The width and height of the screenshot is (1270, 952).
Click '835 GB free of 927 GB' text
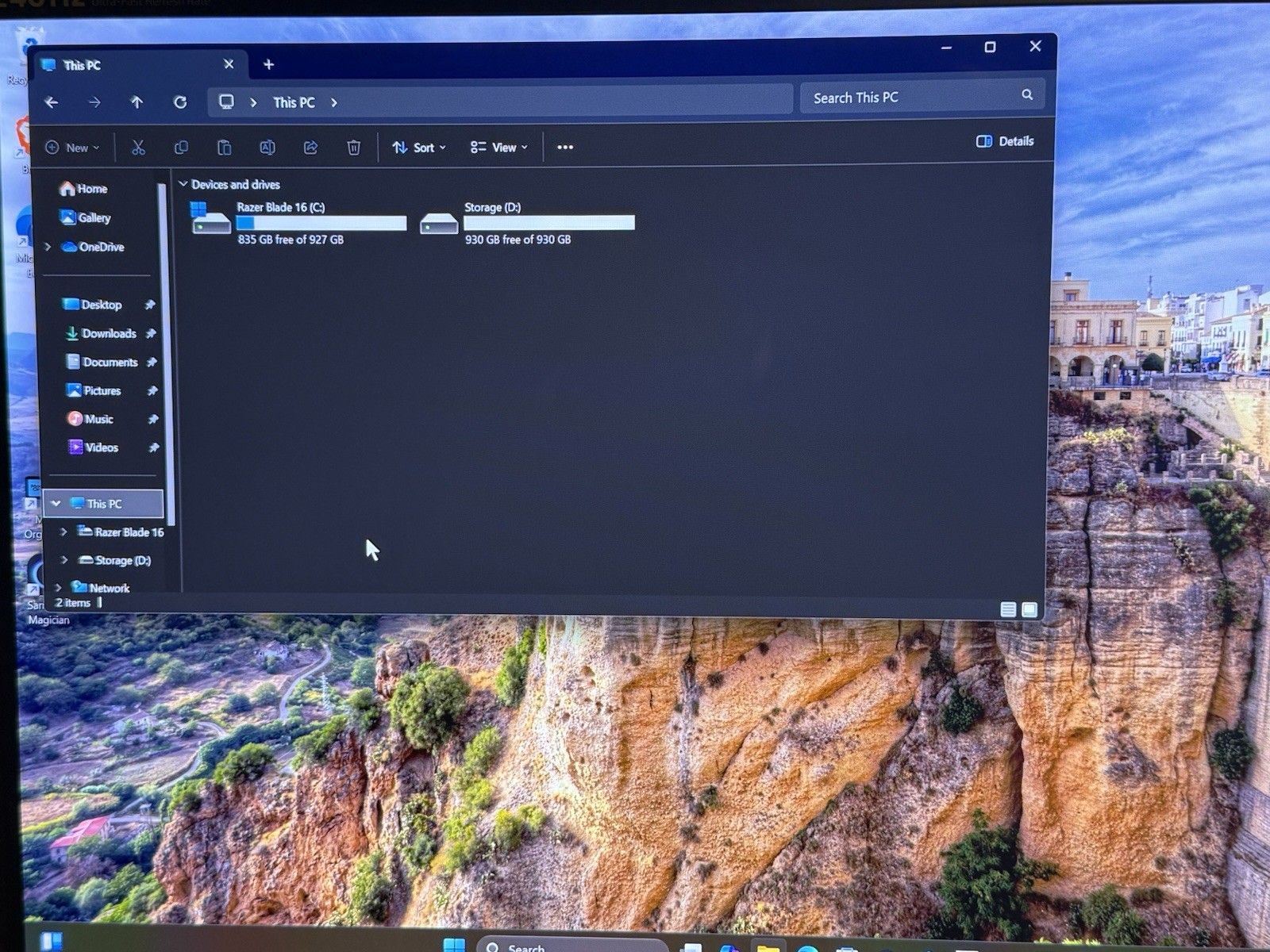coord(291,240)
